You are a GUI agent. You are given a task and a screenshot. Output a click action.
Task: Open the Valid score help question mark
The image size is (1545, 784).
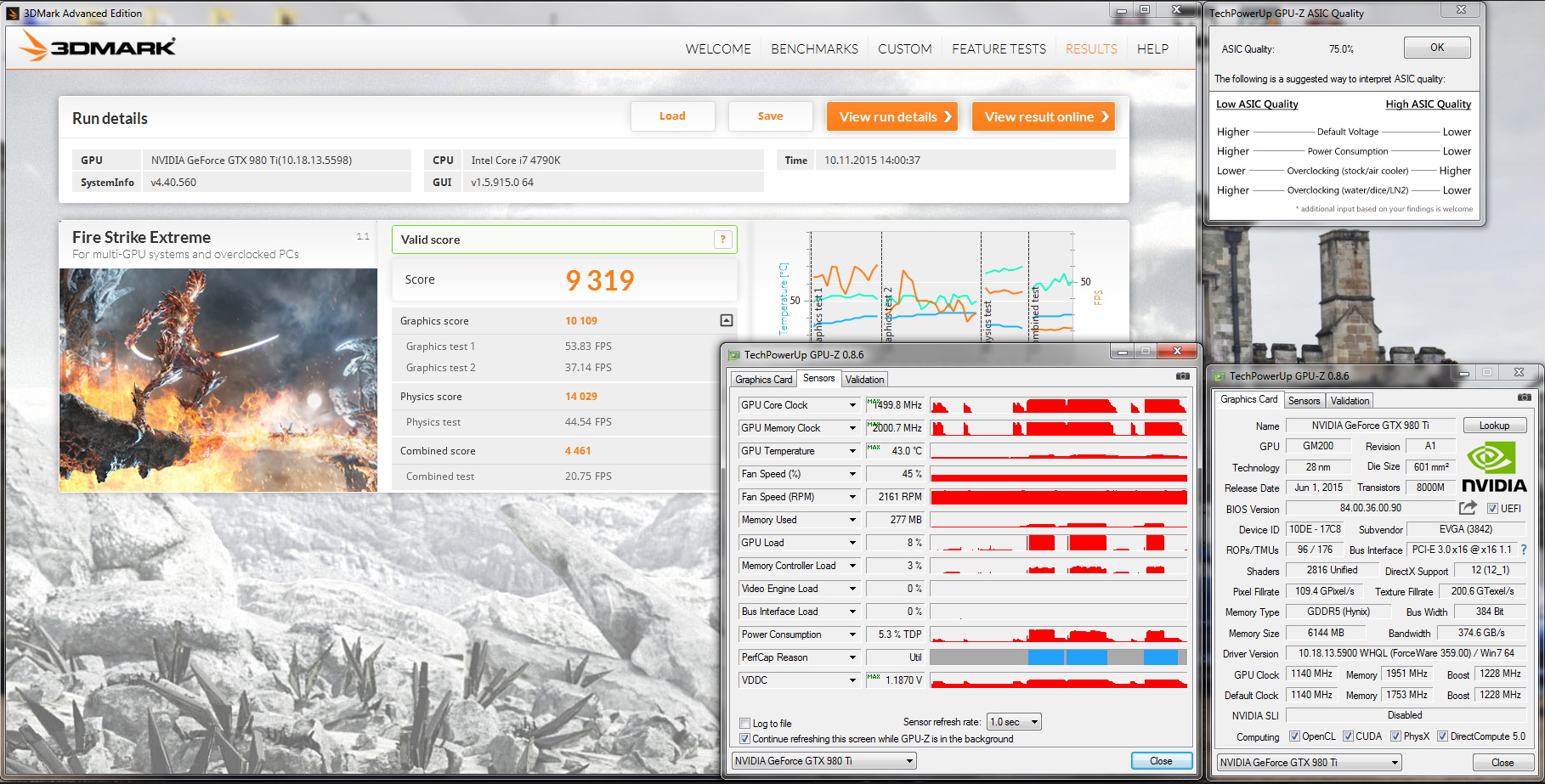pos(722,240)
